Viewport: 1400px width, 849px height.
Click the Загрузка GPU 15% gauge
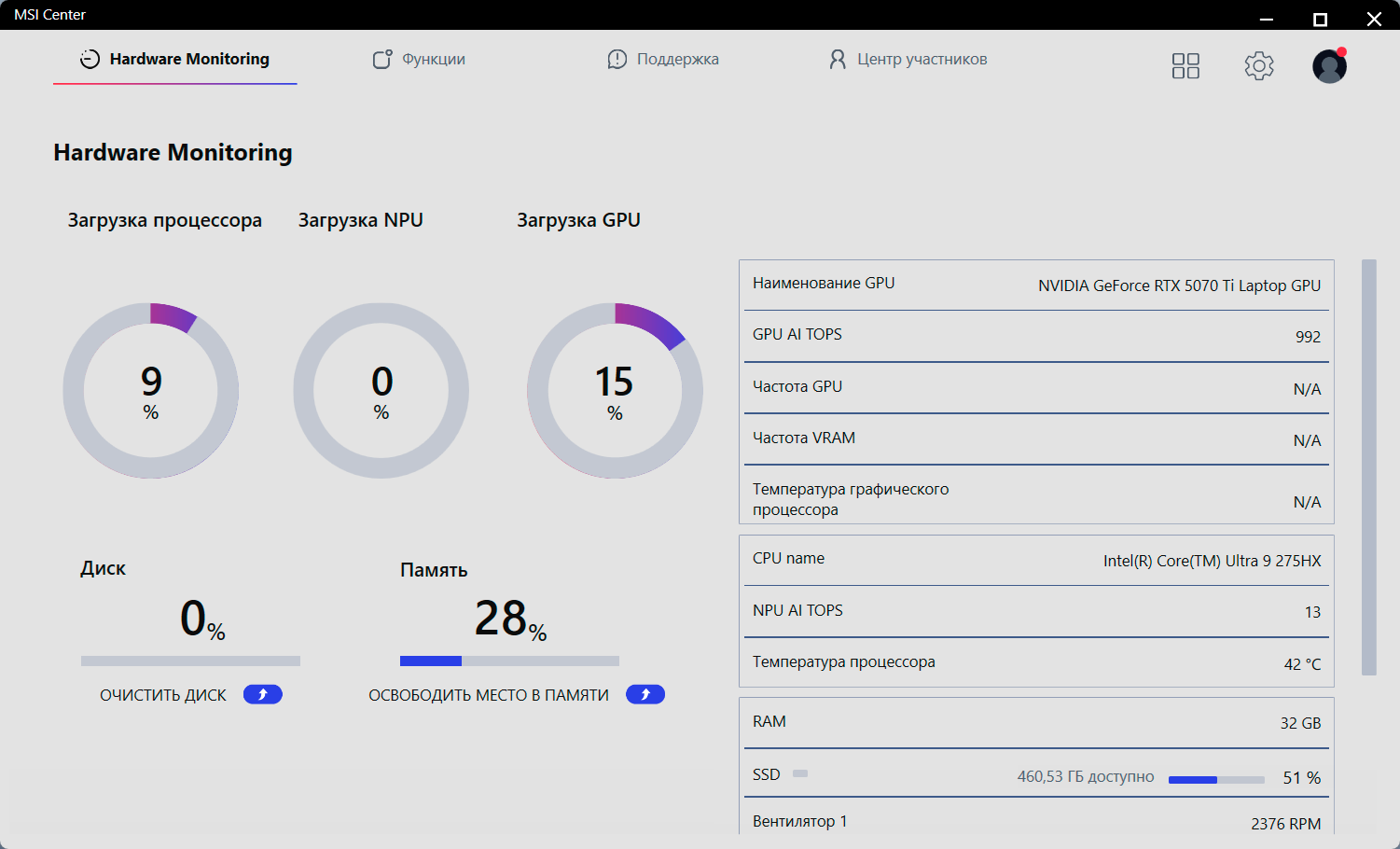coord(615,391)
